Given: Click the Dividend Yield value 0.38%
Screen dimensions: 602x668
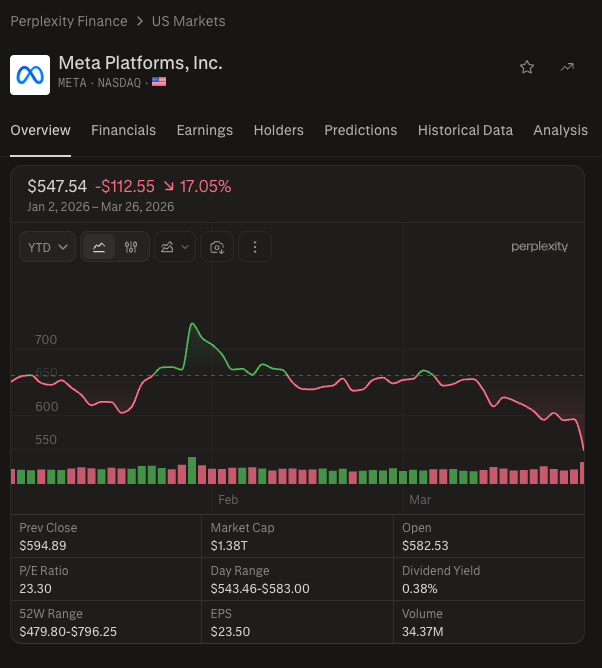Looking at the screenshot, I should (x=420, y=588).
